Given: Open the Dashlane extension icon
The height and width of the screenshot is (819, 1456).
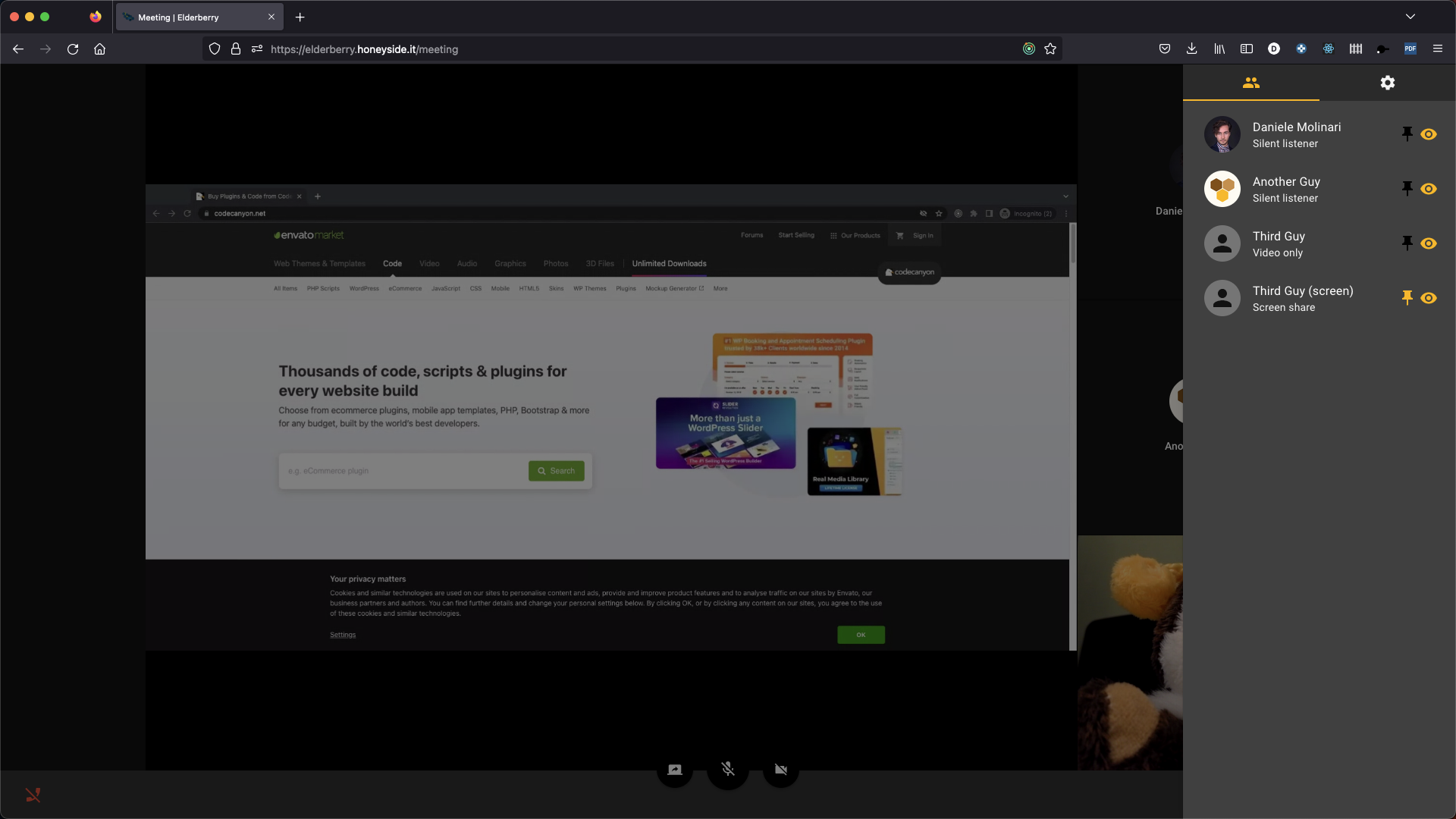Looking at the screenshot, I should (1274, 49).
